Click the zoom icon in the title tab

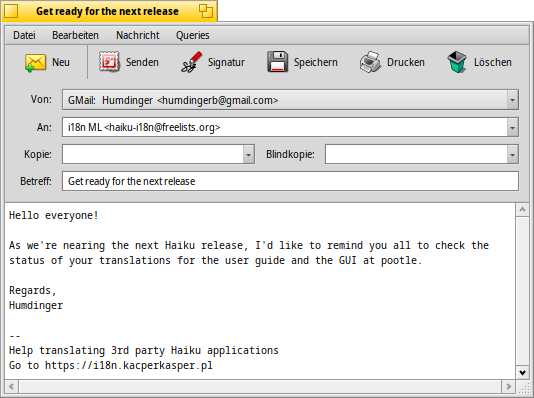(206, 11)
